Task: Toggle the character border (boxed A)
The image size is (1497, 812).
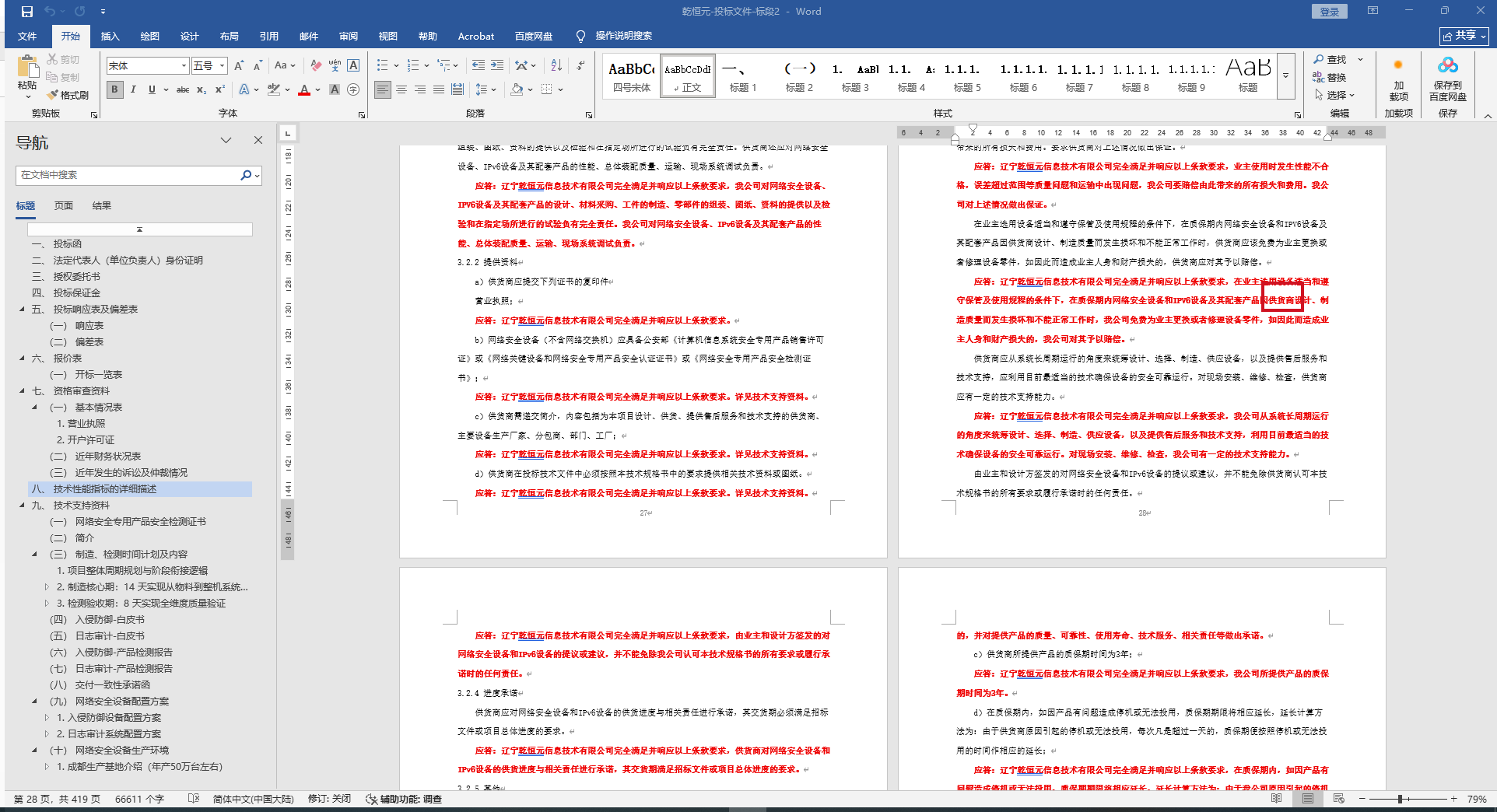Action: point(353,66)
